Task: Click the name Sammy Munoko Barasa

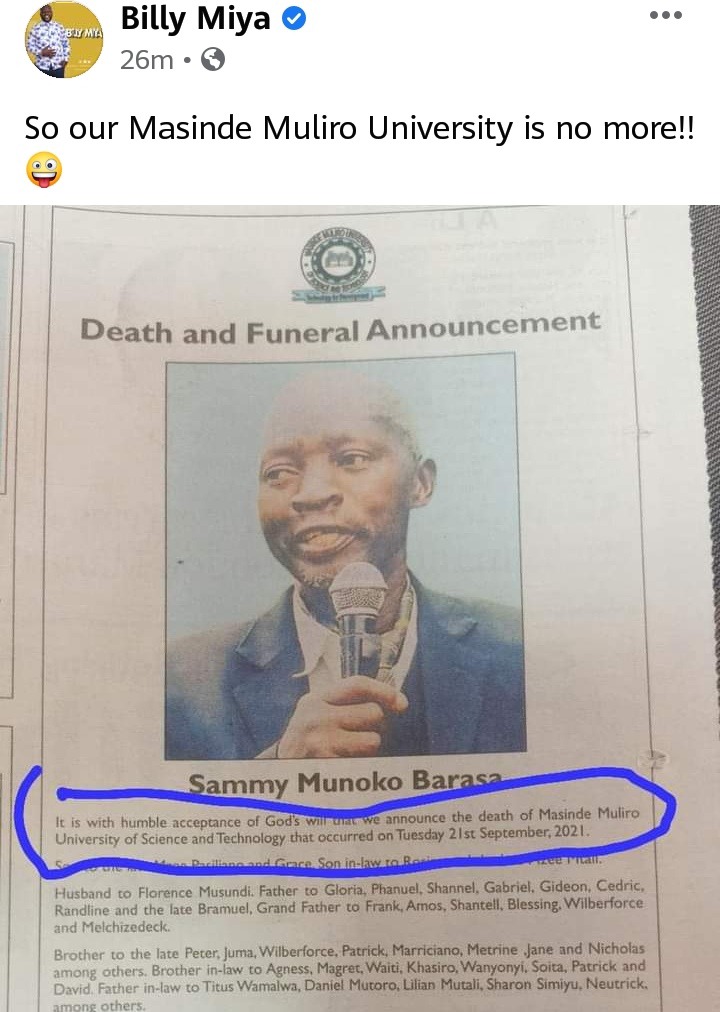Action: (x=345, y=782)
